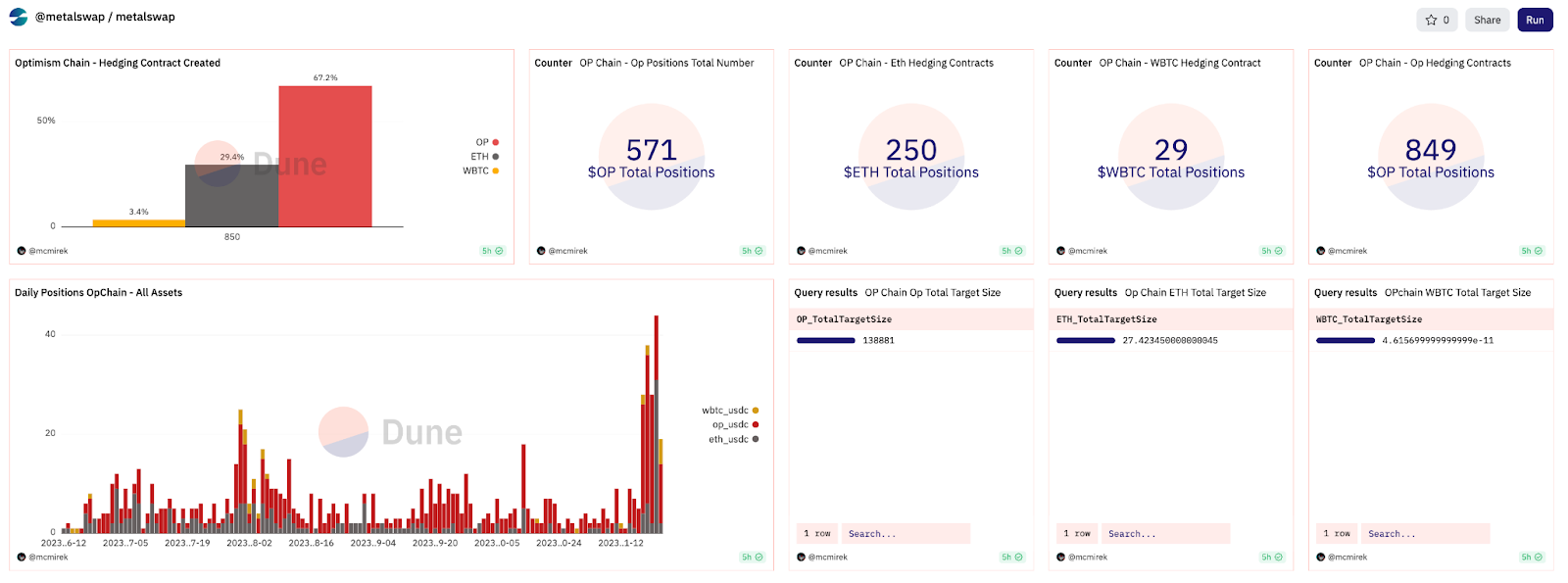Click the 1 row label under WBTC_TotalTargetSize table
The height and width of the screenshot is (583, 1568).
click(1337, 534)
